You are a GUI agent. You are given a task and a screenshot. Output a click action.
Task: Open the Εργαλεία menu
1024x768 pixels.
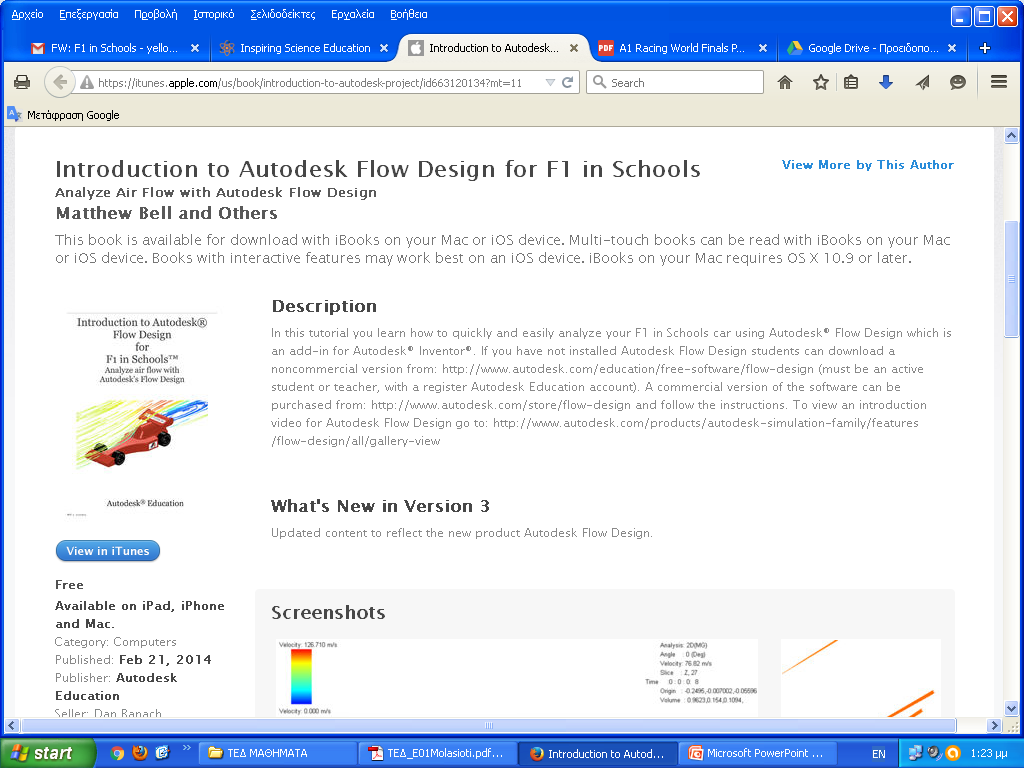click(x=353, y=14)
